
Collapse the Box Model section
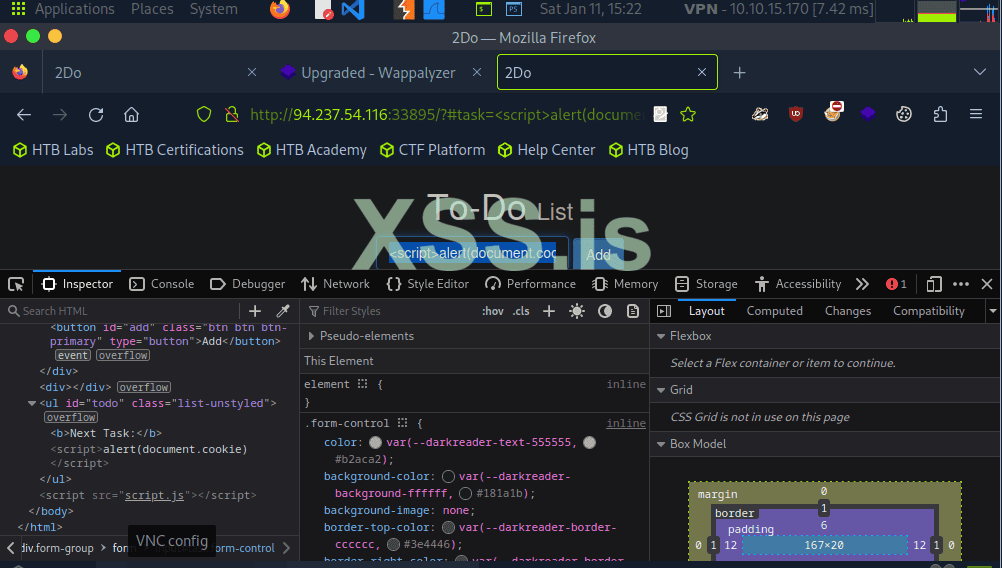coord(661,444)
